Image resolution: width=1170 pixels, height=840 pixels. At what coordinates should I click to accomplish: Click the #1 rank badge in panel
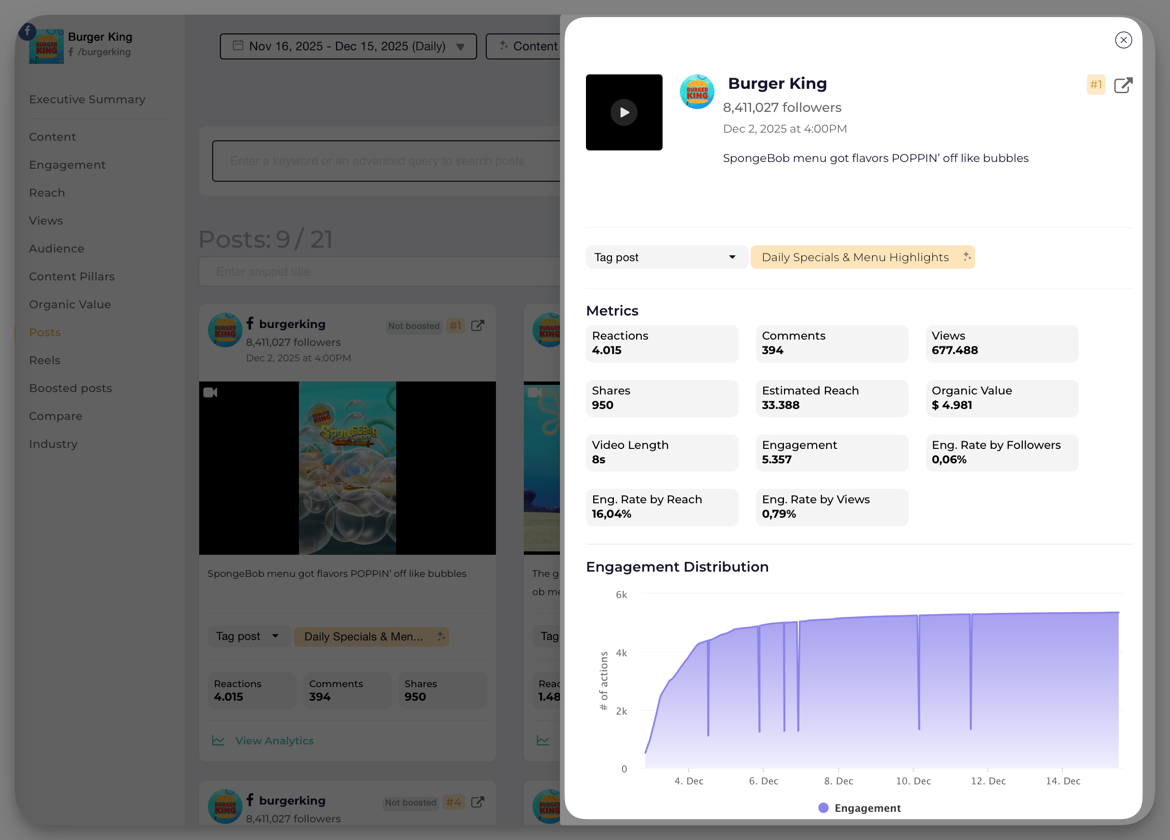1096,85
